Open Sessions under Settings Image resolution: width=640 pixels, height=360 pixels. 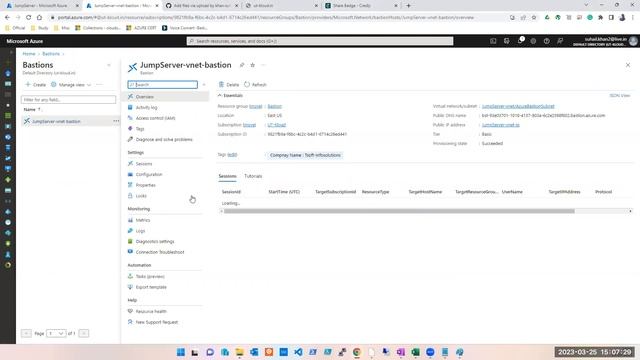click(144, 164)
